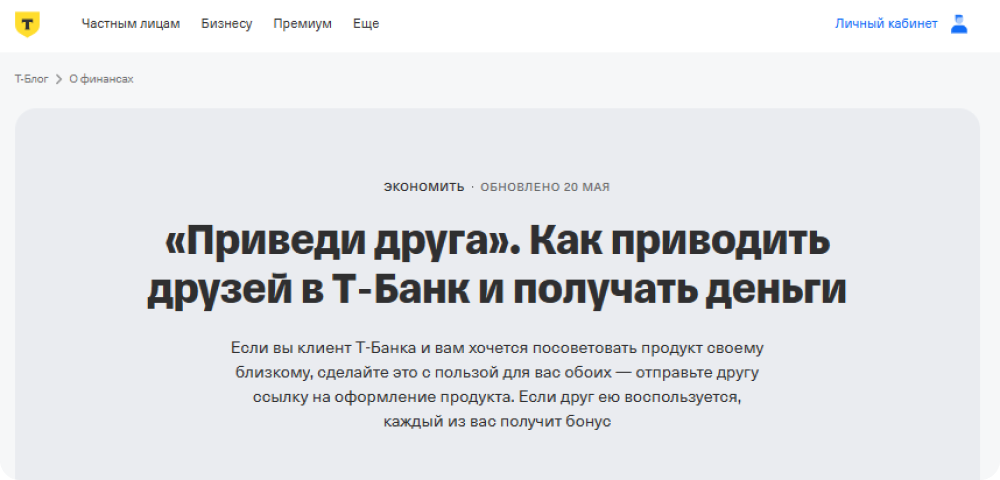Image resolution: width=1000 pixels, height=480 pixels.
Task: Select Бизнесу in the top navigation
Action: pos(226,24)
